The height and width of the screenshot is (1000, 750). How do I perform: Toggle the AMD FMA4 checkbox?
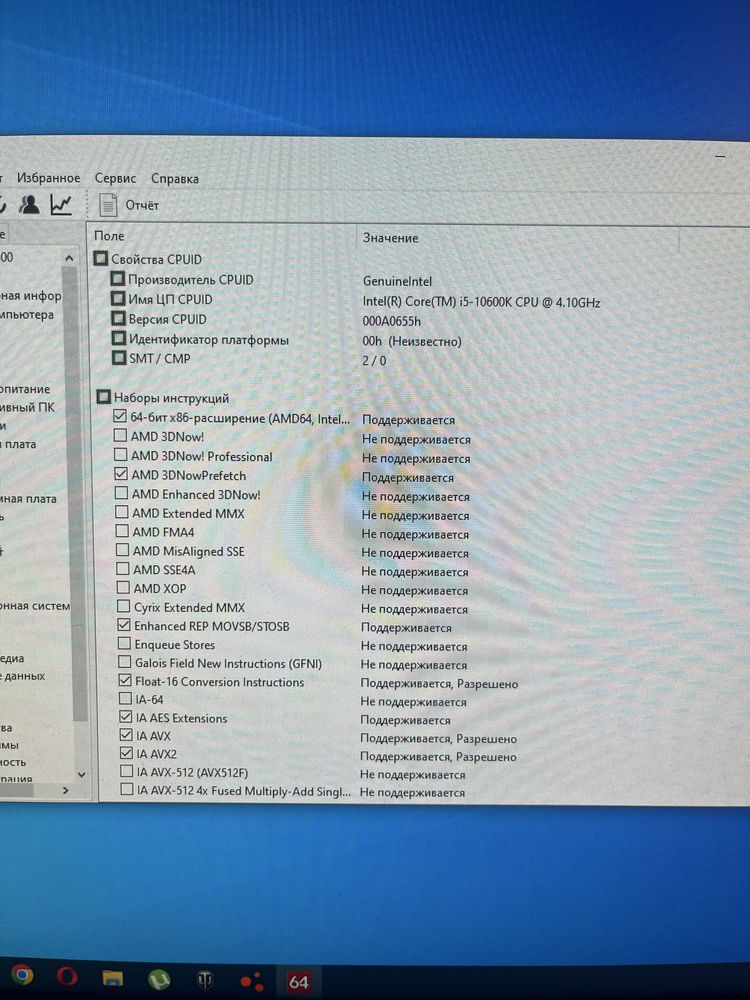coord(122,531)
